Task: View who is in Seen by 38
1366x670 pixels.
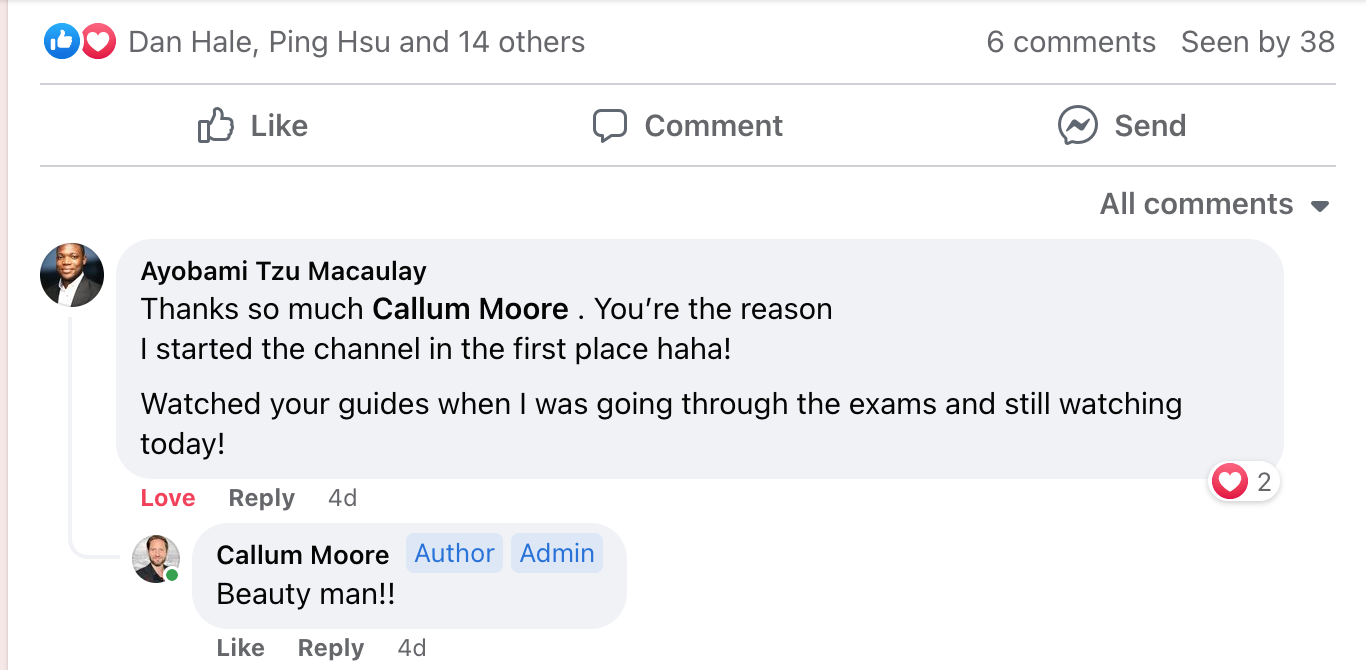Action: point(1257,42)
